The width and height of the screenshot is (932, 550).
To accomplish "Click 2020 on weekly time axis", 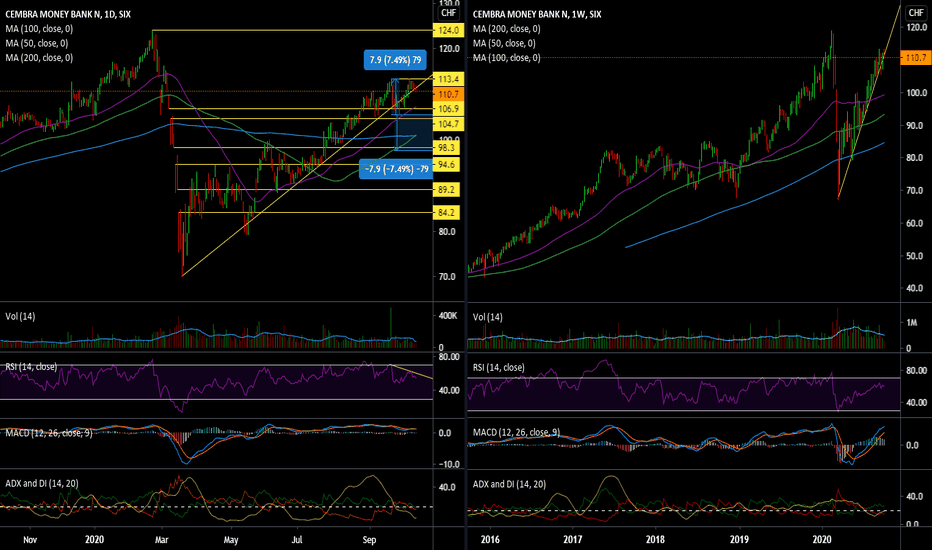I will tap(822, 540).
